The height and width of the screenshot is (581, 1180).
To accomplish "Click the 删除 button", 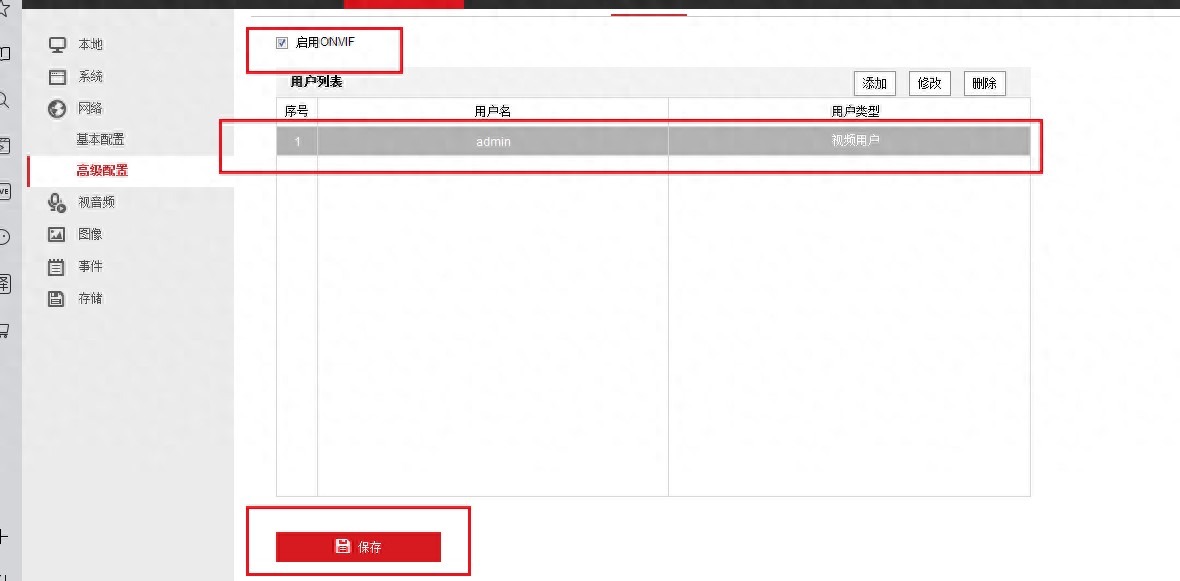I will click(985, 84).
